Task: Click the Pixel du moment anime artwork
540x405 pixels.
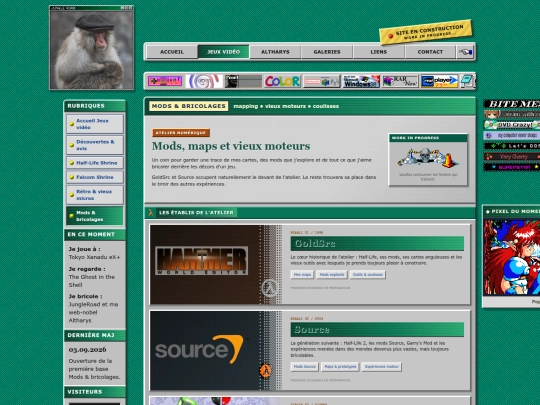Action: click(x=512, y=257)
